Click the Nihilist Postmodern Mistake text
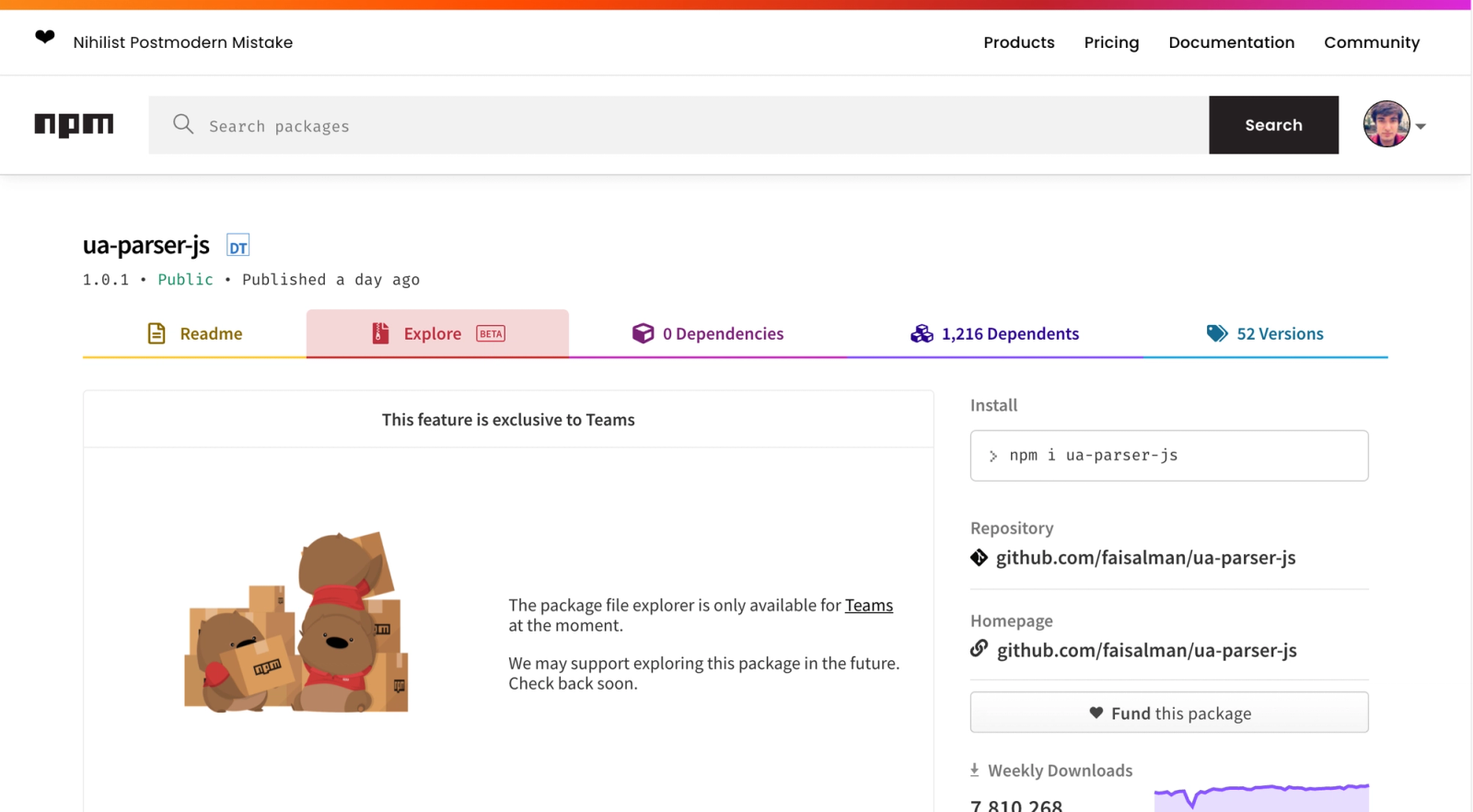The height and width of the screenshot is (812, 1473). (182, 42)
